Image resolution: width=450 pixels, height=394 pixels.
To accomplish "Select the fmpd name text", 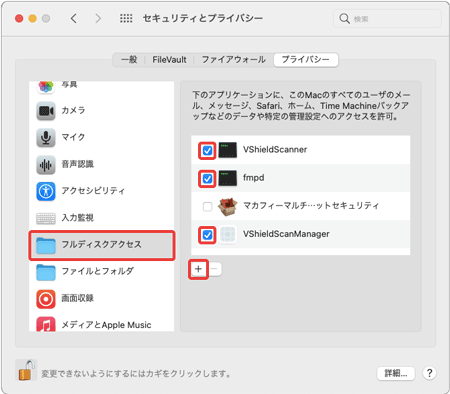I will 254,178.
